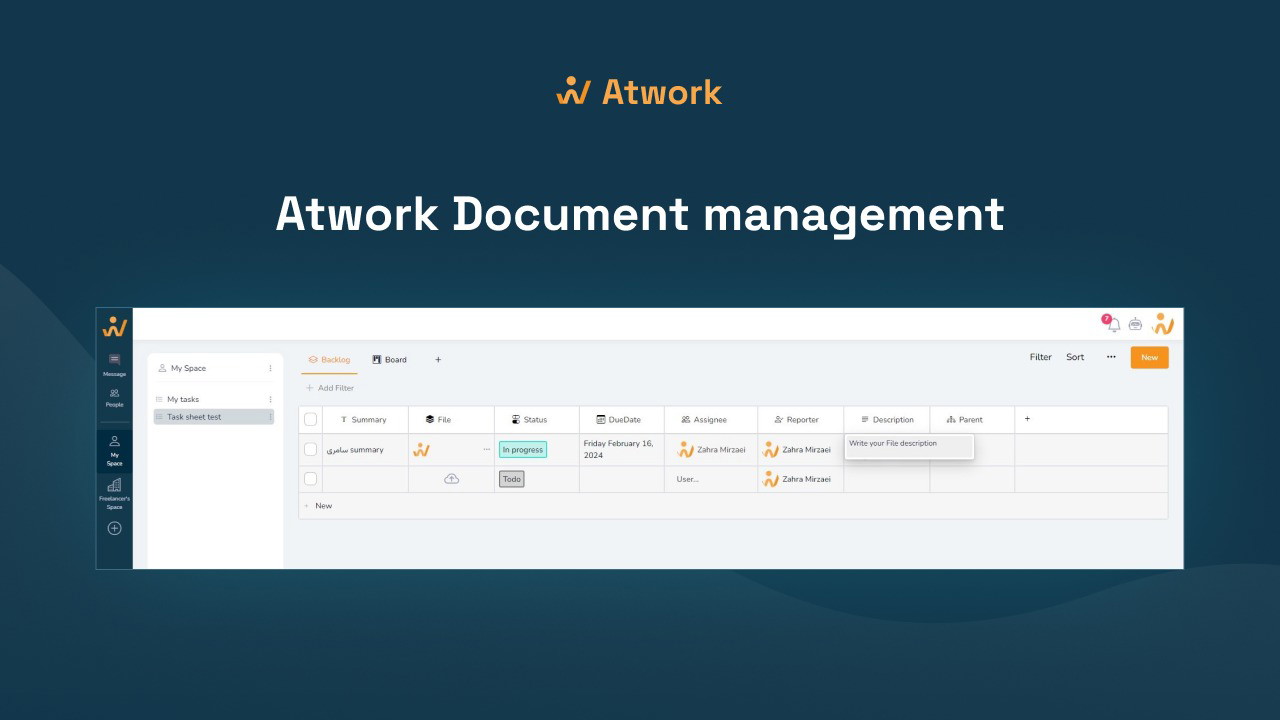Open user profile avatar top right
This screenshot has height=720, width=1280.
click(x=1162, y=324)
